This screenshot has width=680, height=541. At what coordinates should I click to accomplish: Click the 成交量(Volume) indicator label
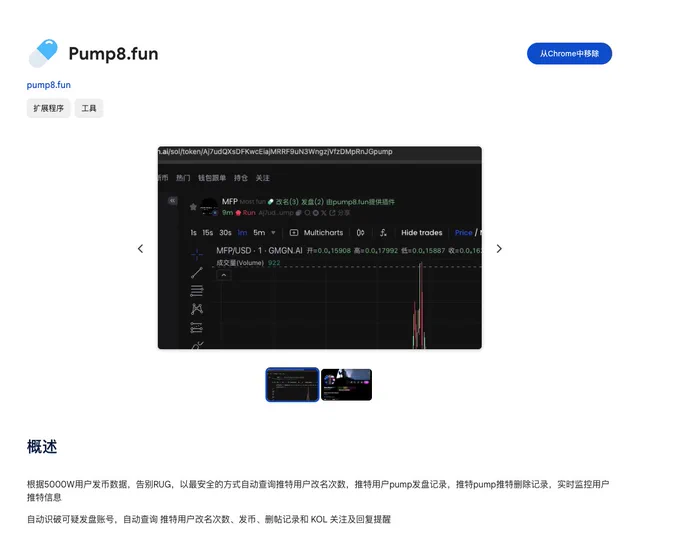tap(240, 262)
